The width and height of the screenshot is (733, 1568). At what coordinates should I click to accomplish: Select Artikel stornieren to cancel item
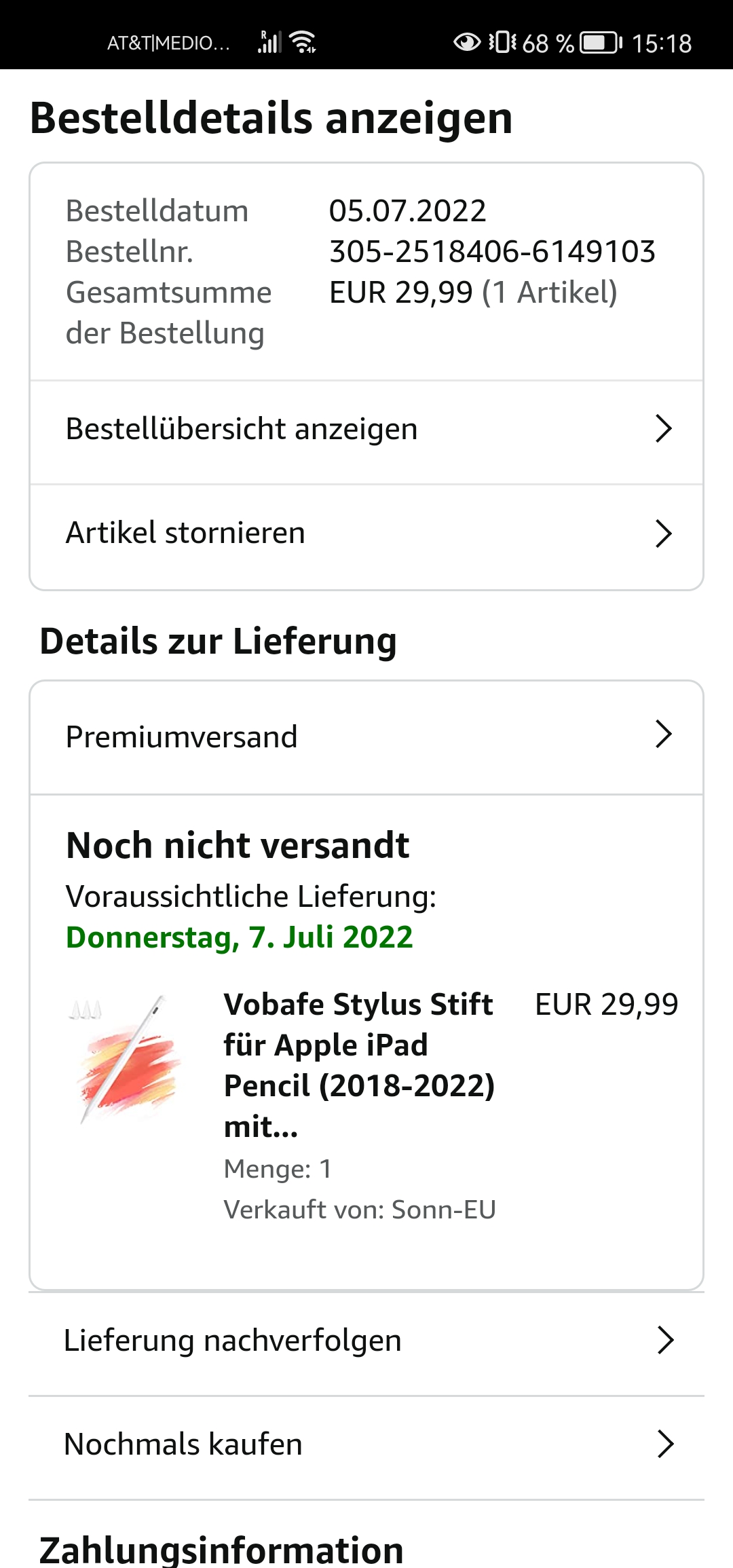pos(185,533)
